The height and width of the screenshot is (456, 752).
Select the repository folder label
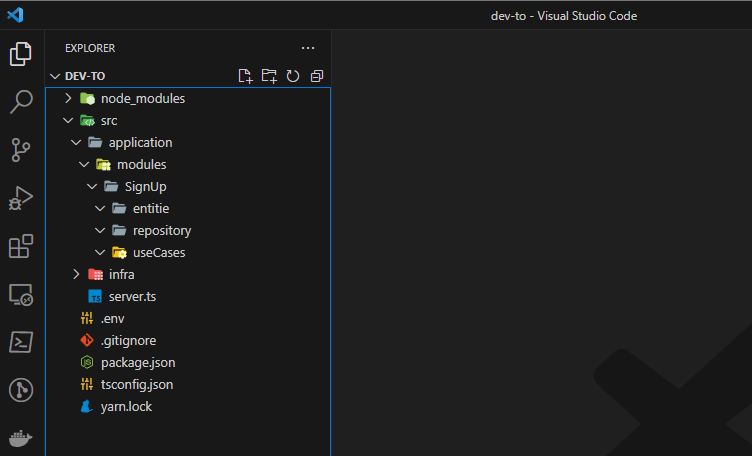[x=162, y=231]
